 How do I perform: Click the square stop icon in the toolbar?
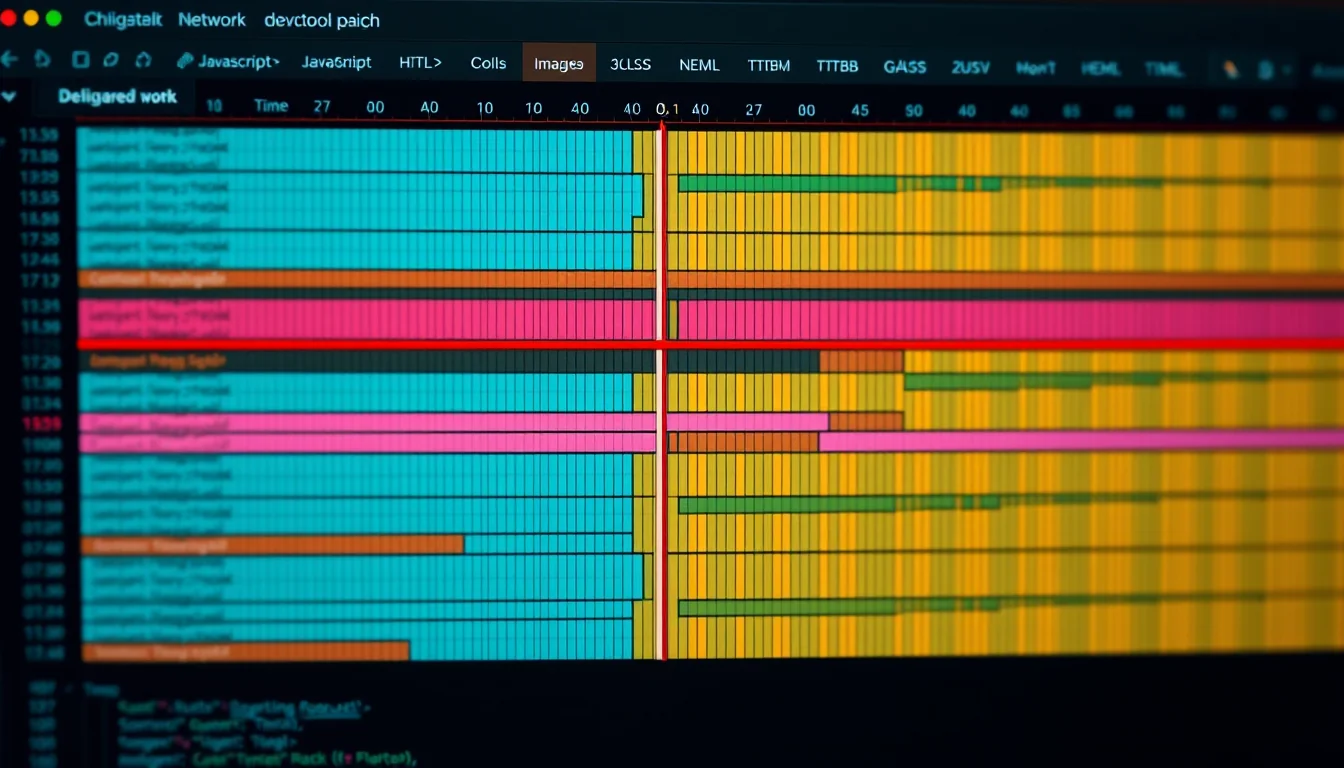click(80, 60)
